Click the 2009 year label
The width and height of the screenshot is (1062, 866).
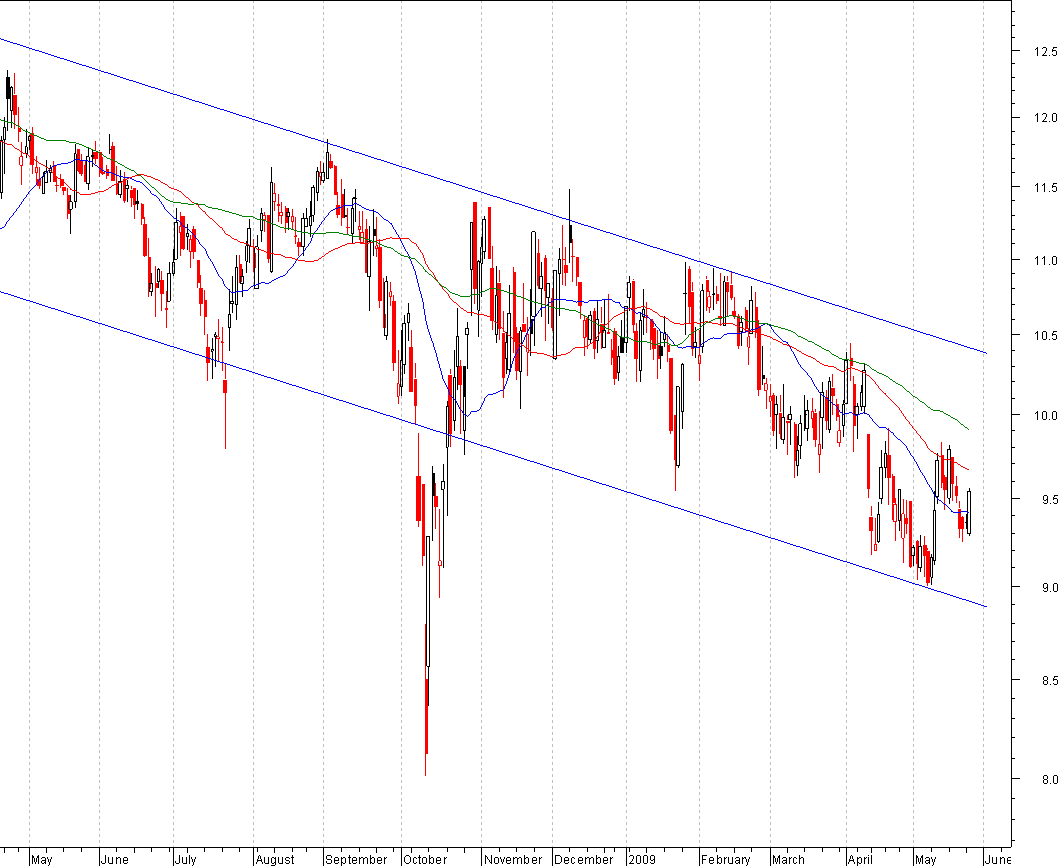point(641,859)
